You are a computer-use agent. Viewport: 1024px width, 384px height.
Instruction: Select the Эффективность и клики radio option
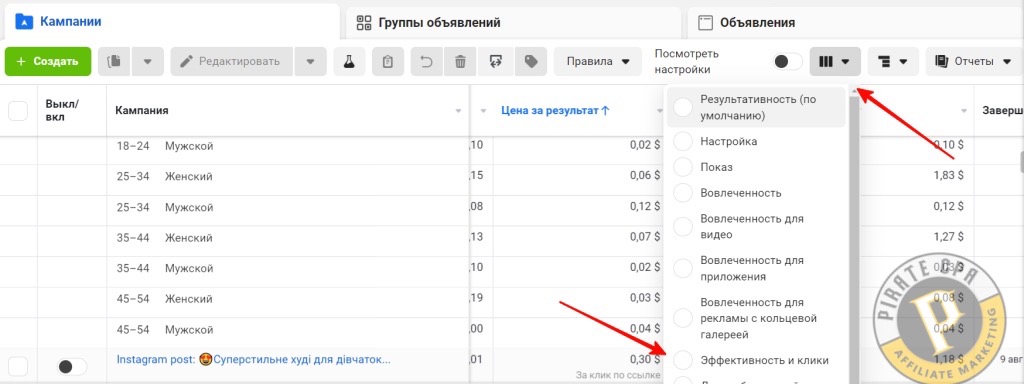pos(682,360)
